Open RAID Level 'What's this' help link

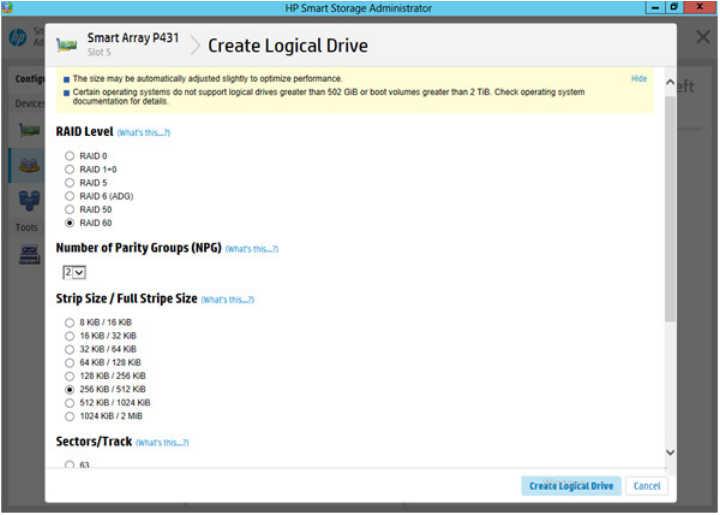coord(144,133)
